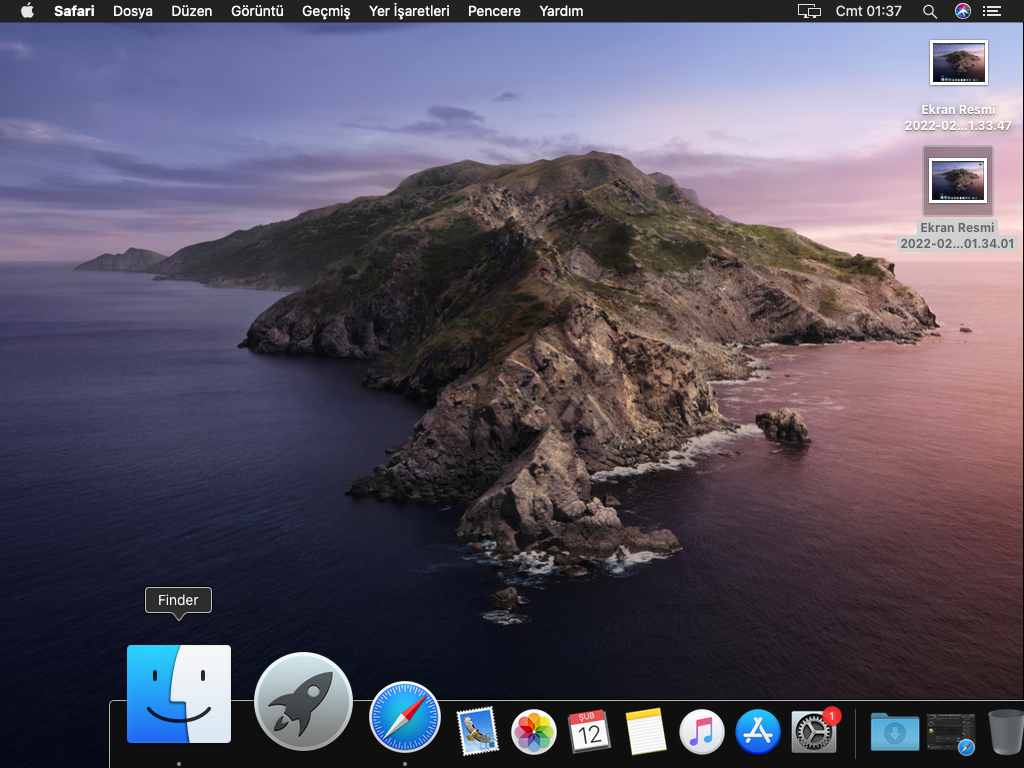Open the Yer İşaretleri menu
This screenshot has height=768, width=1024.
click(409, 11)
